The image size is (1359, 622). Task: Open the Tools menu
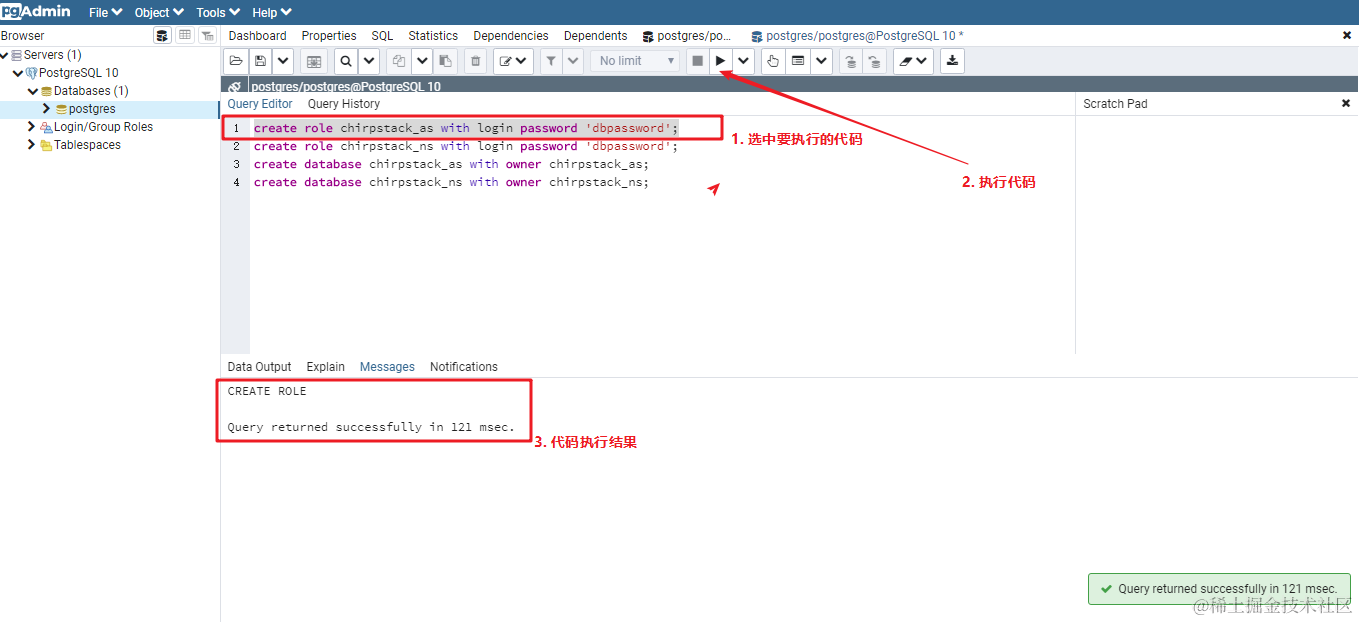coord(218,12)
